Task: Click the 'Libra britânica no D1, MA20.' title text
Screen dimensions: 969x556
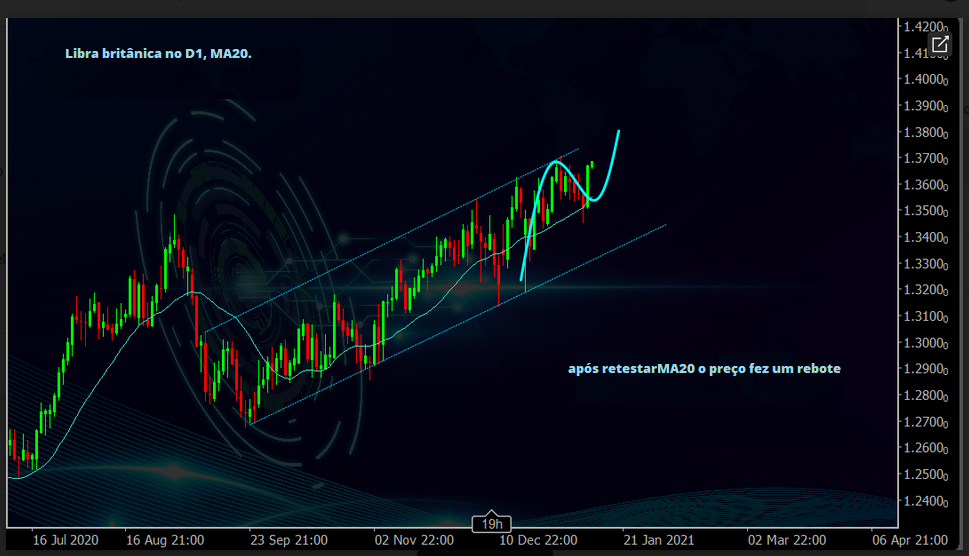Action: (x=158, y=54)
